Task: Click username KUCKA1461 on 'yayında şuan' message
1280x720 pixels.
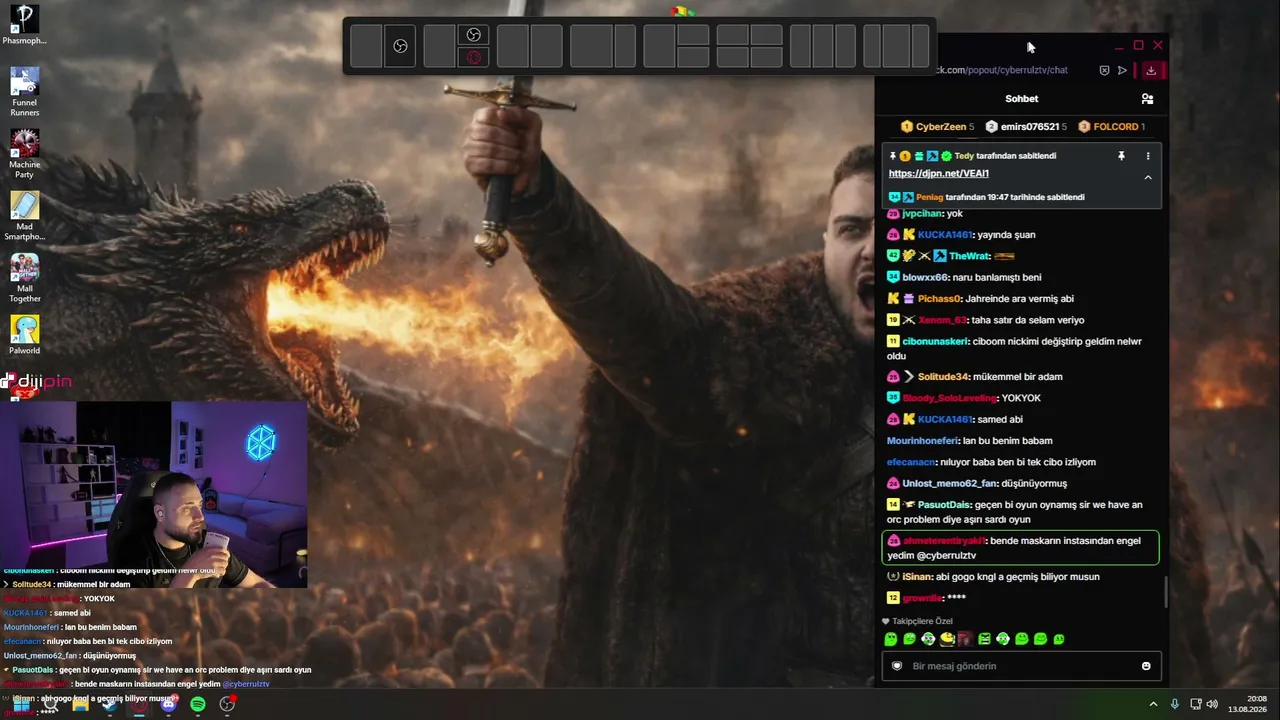Action: tap(945, 235)
